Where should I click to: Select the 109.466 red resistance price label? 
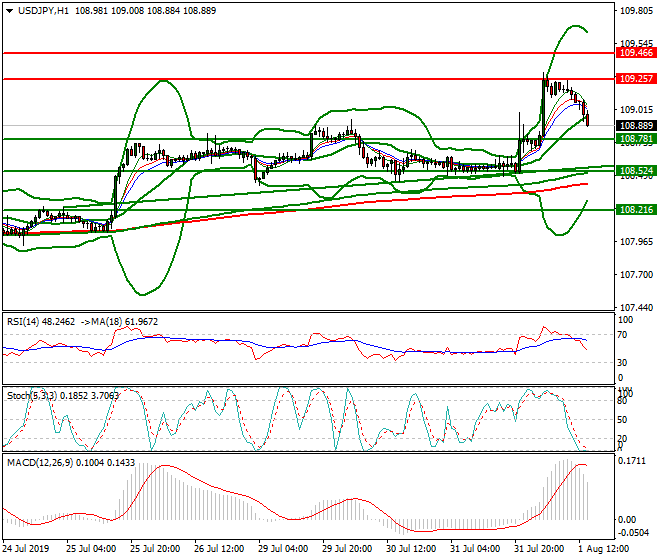636,53
